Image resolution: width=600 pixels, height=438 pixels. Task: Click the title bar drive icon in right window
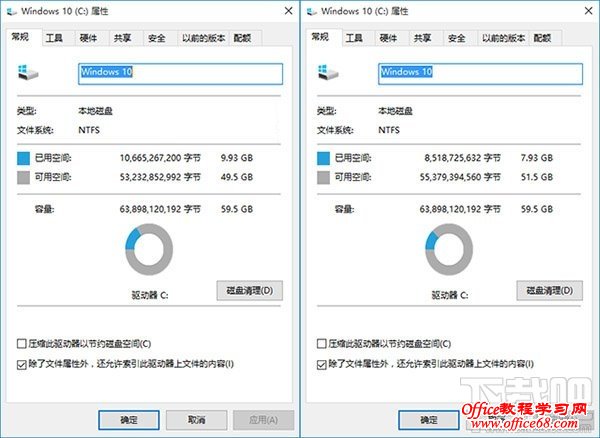tap(311, 11)
